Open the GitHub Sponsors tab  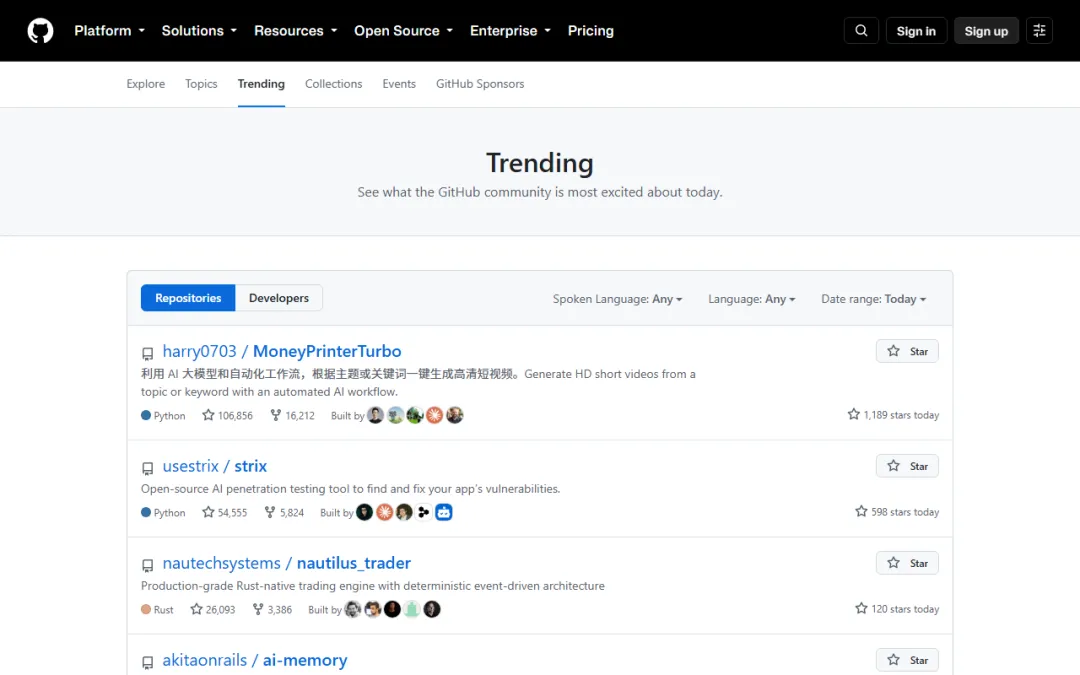[480, 84]
